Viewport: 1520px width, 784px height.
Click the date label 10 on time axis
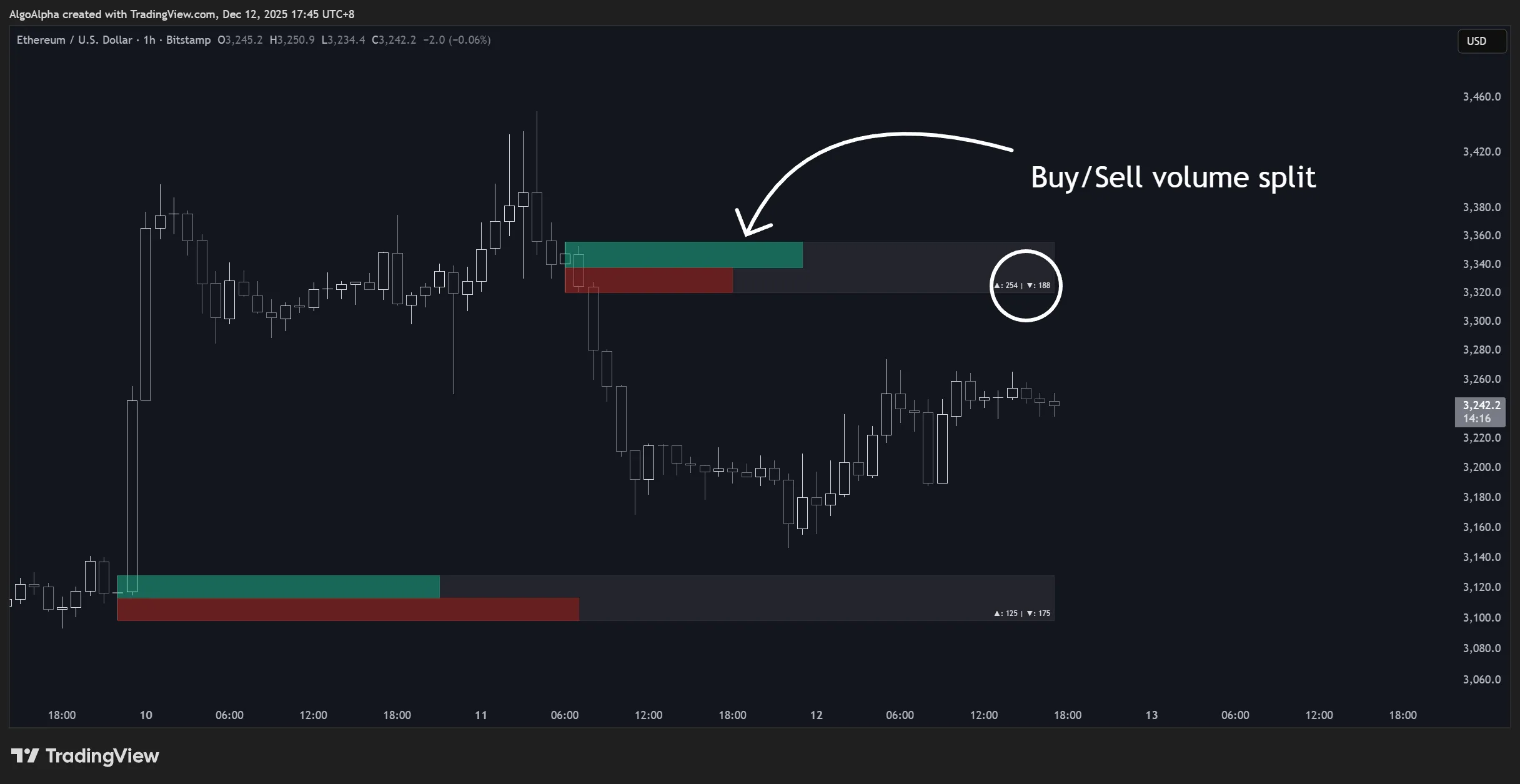click(x=146, y=715)
